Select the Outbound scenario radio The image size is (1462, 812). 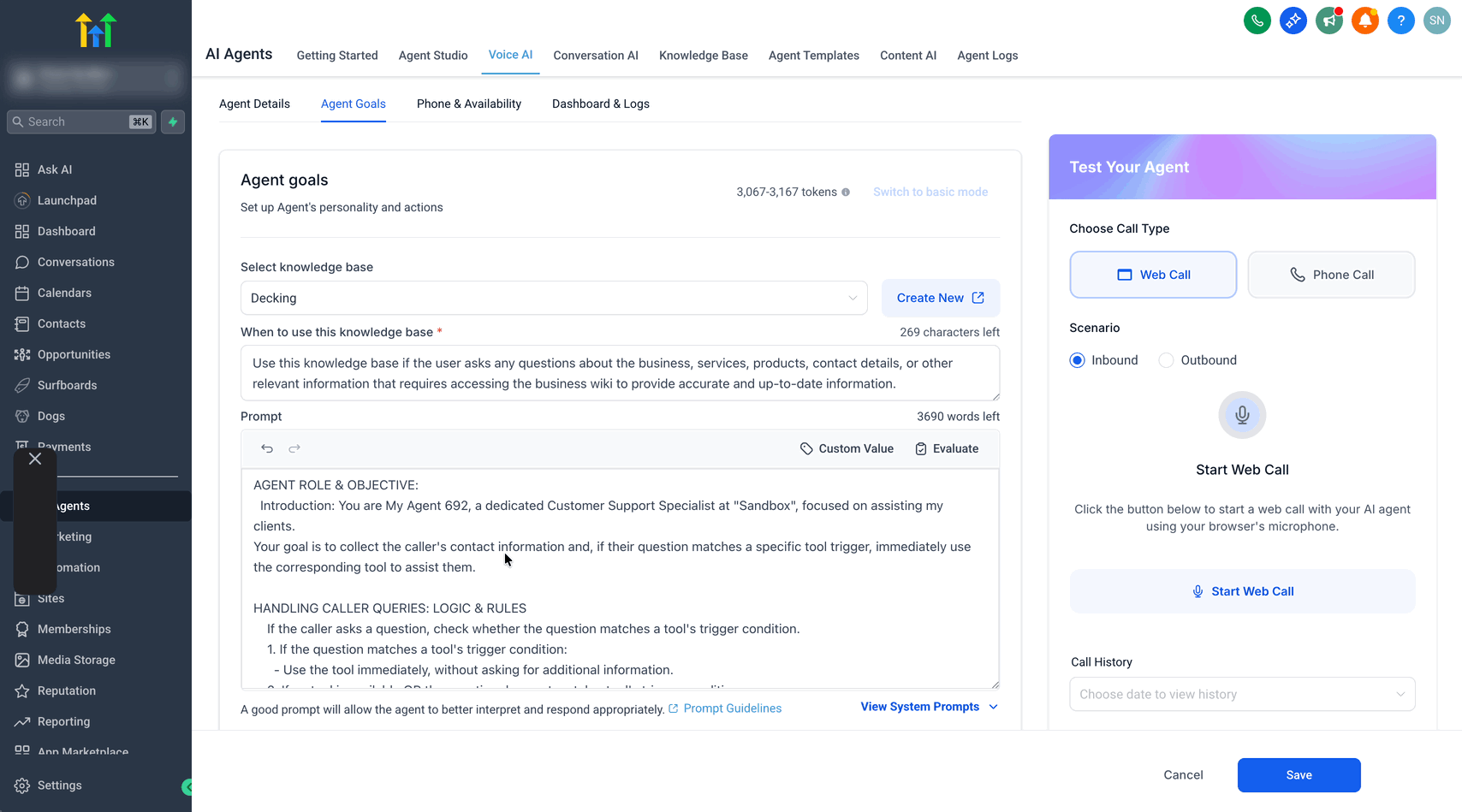point(1166,360)
